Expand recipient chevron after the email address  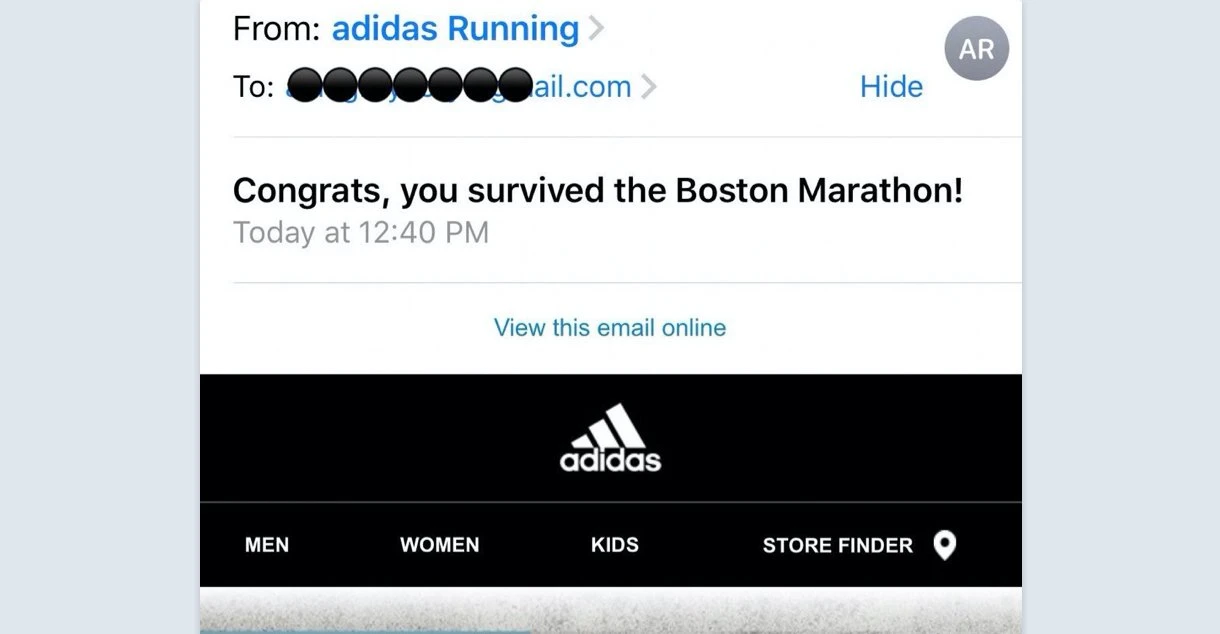coord(649,87)
